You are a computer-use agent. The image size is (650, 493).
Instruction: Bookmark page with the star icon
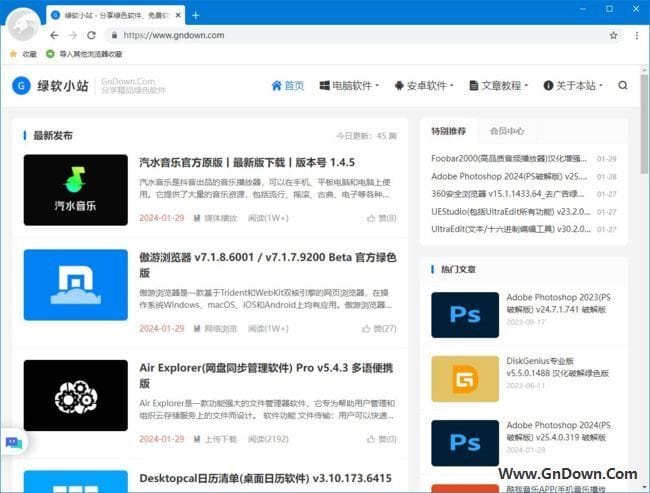tap(614, 35)
